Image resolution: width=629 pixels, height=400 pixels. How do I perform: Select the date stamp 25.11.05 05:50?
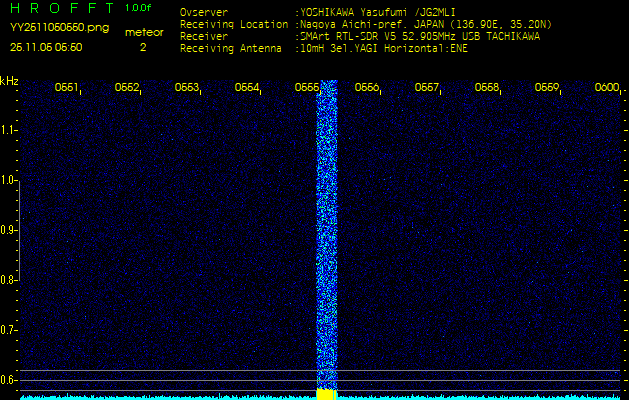point(46,47)
